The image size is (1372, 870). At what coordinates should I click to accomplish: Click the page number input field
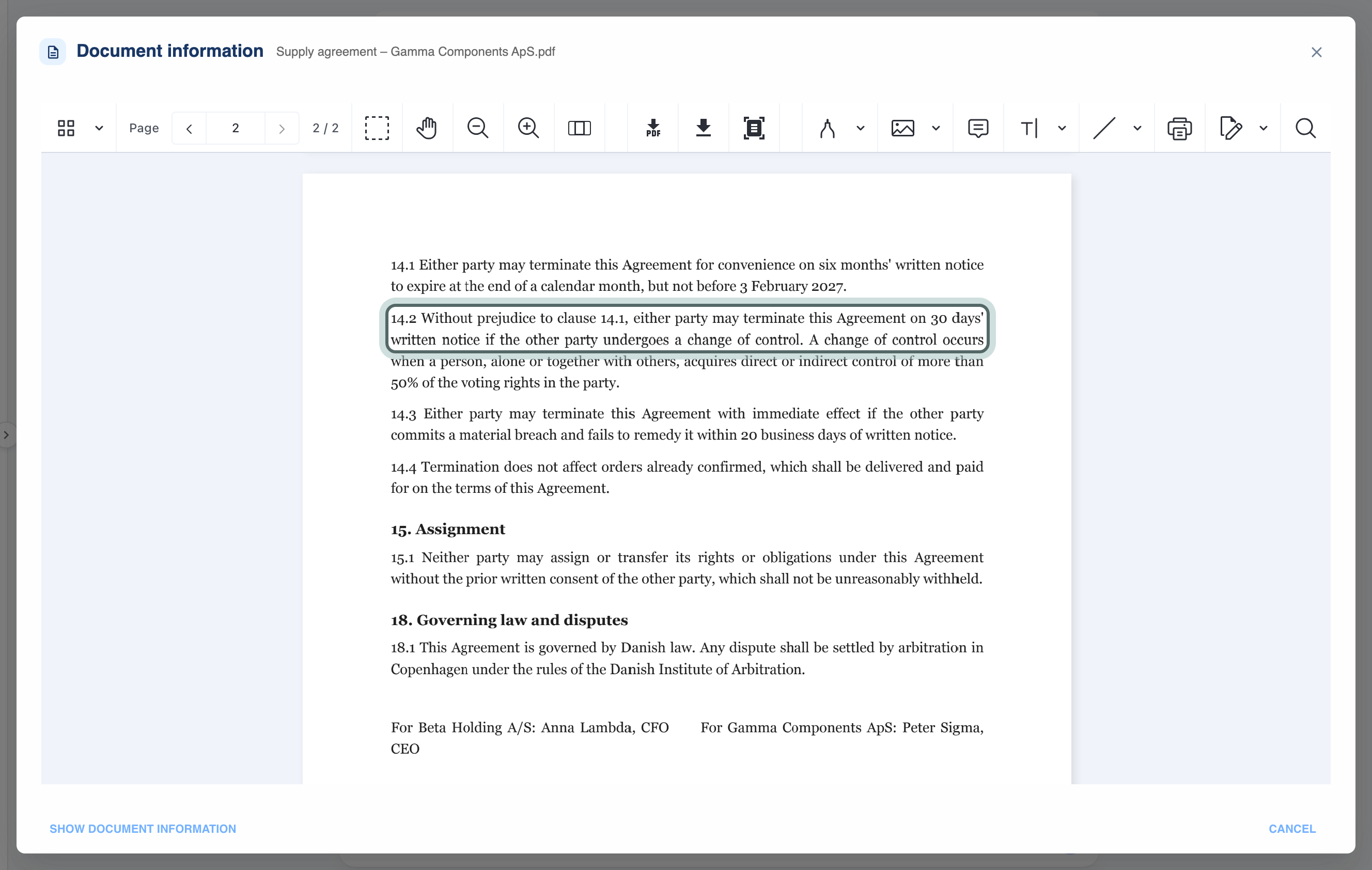236,128
